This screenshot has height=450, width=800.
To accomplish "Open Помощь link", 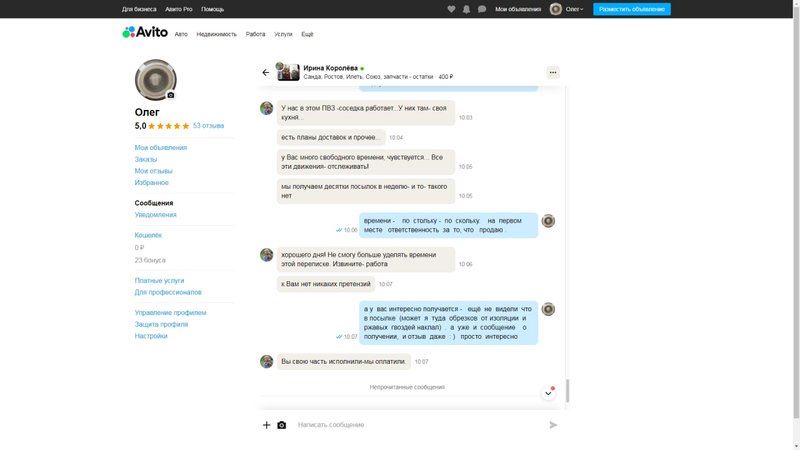I will [212, 9].
